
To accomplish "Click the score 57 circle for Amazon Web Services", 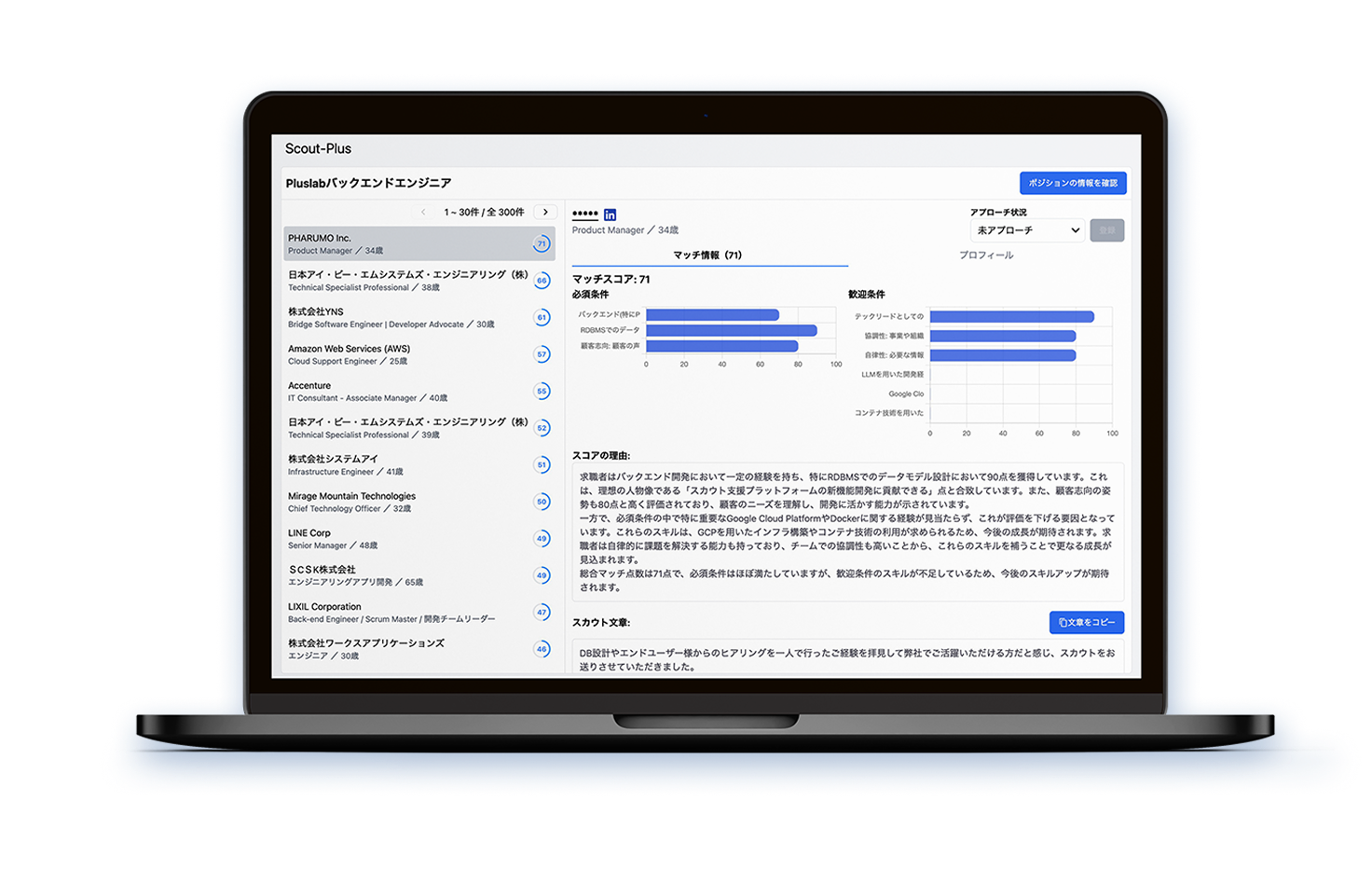I will (542, 354).
